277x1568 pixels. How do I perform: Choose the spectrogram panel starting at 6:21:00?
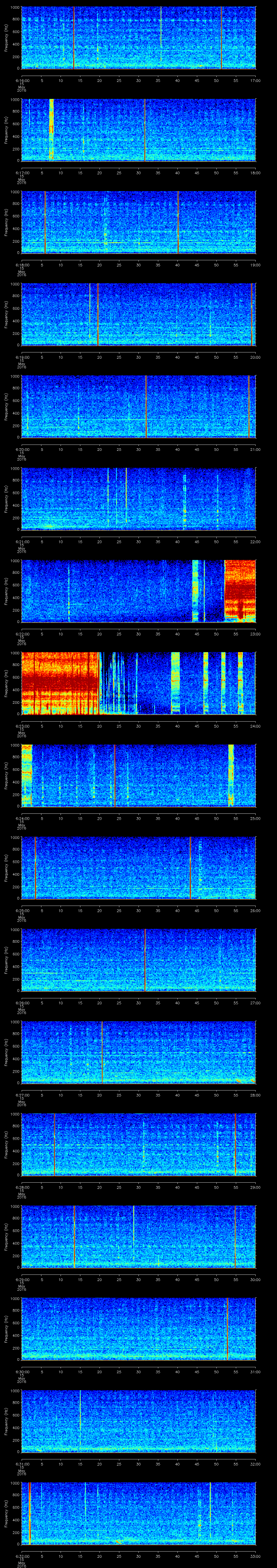[139, 499]
